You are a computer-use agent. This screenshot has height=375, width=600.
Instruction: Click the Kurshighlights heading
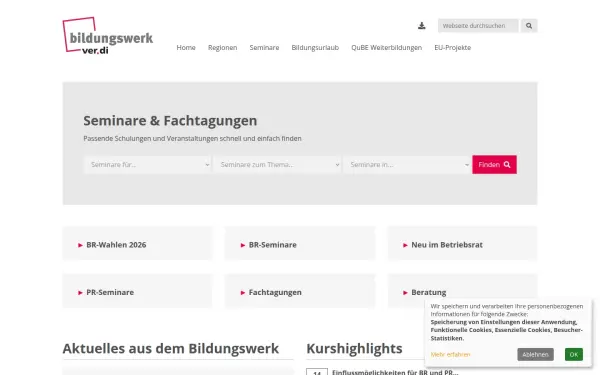pos(354,349)
